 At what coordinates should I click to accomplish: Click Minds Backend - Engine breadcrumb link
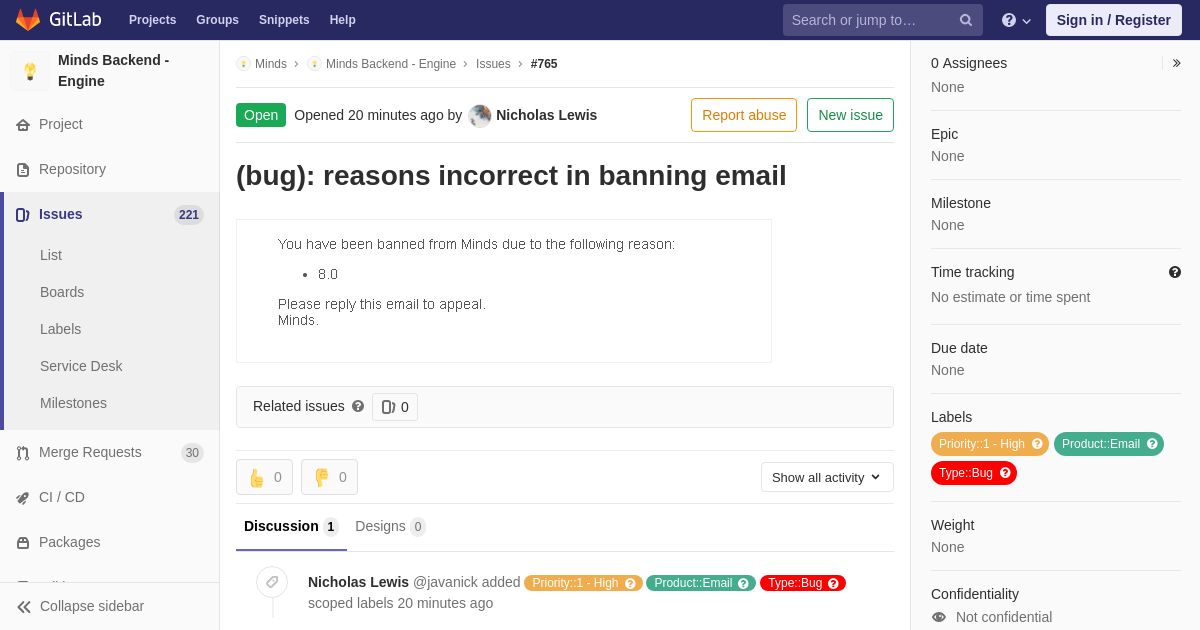[x=391, y=64]
